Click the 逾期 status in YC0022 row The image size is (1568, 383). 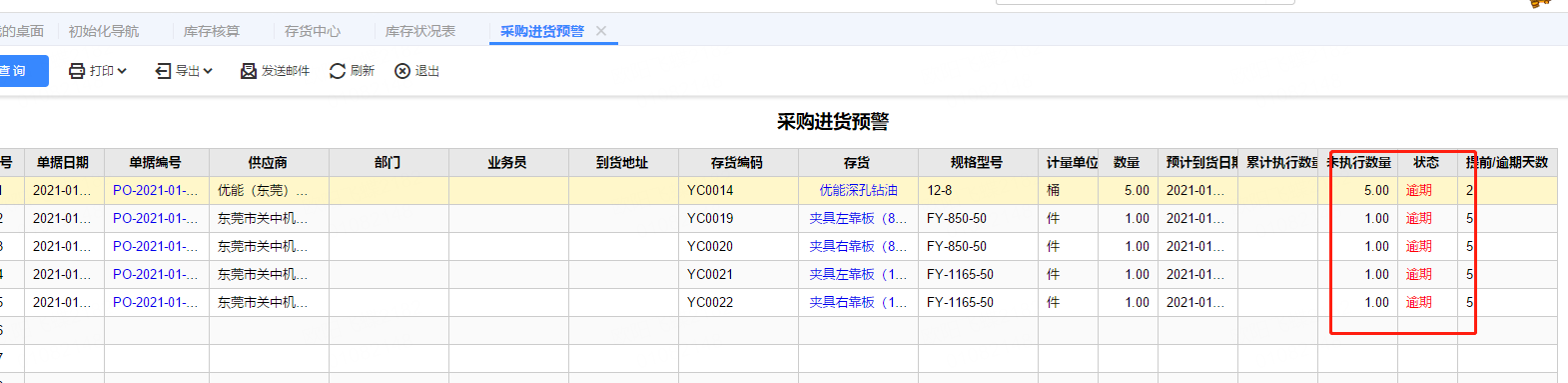tap(1419, 302)
